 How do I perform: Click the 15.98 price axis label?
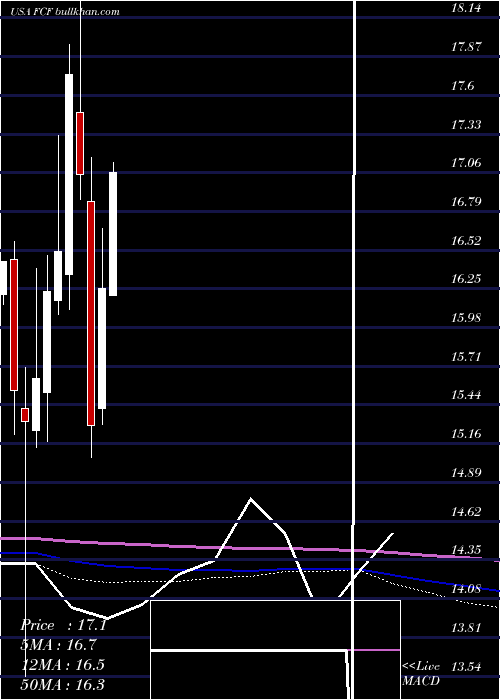pos(466,317)
